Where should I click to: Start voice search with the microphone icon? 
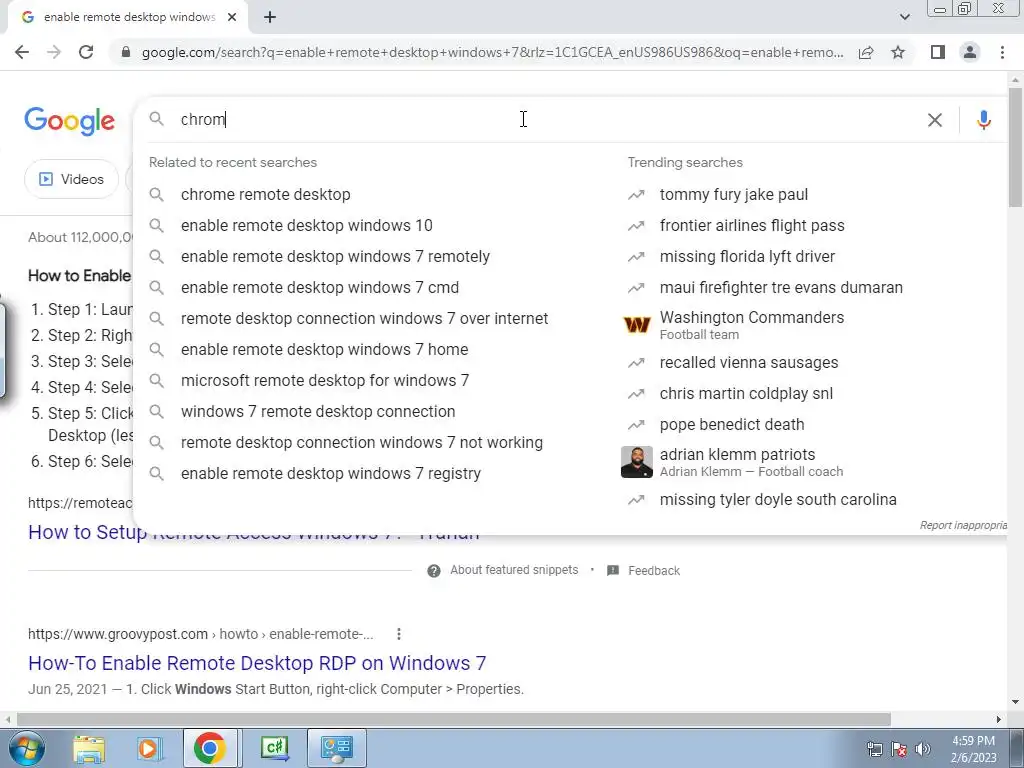tap(984, 120)
